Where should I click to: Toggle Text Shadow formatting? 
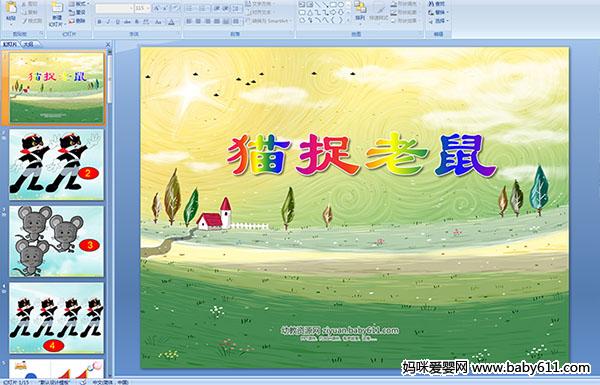click(136, 22)
